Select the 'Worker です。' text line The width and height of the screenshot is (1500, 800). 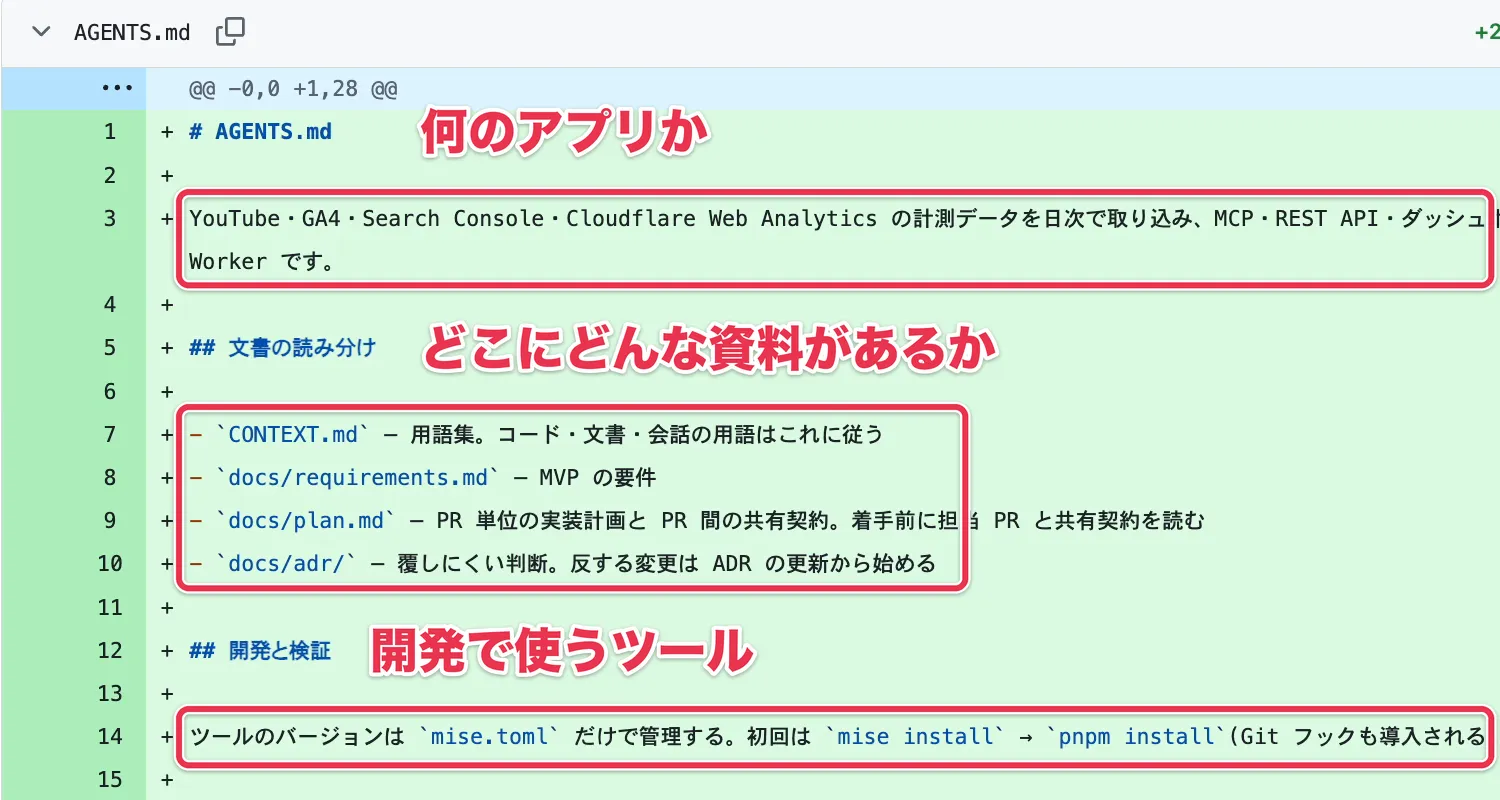[x=261, y=262]
